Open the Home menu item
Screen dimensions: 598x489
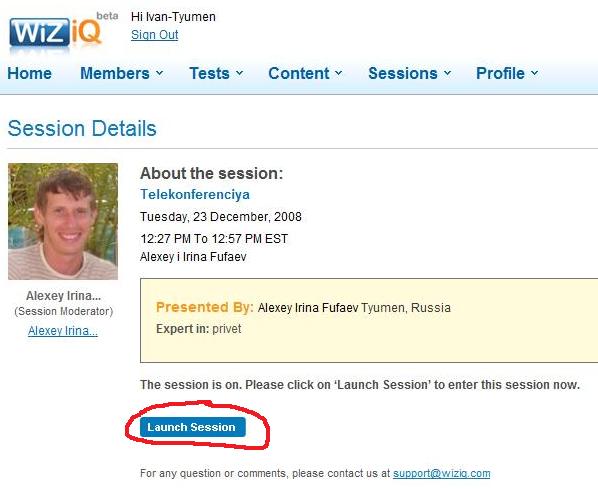click(29, 73)
